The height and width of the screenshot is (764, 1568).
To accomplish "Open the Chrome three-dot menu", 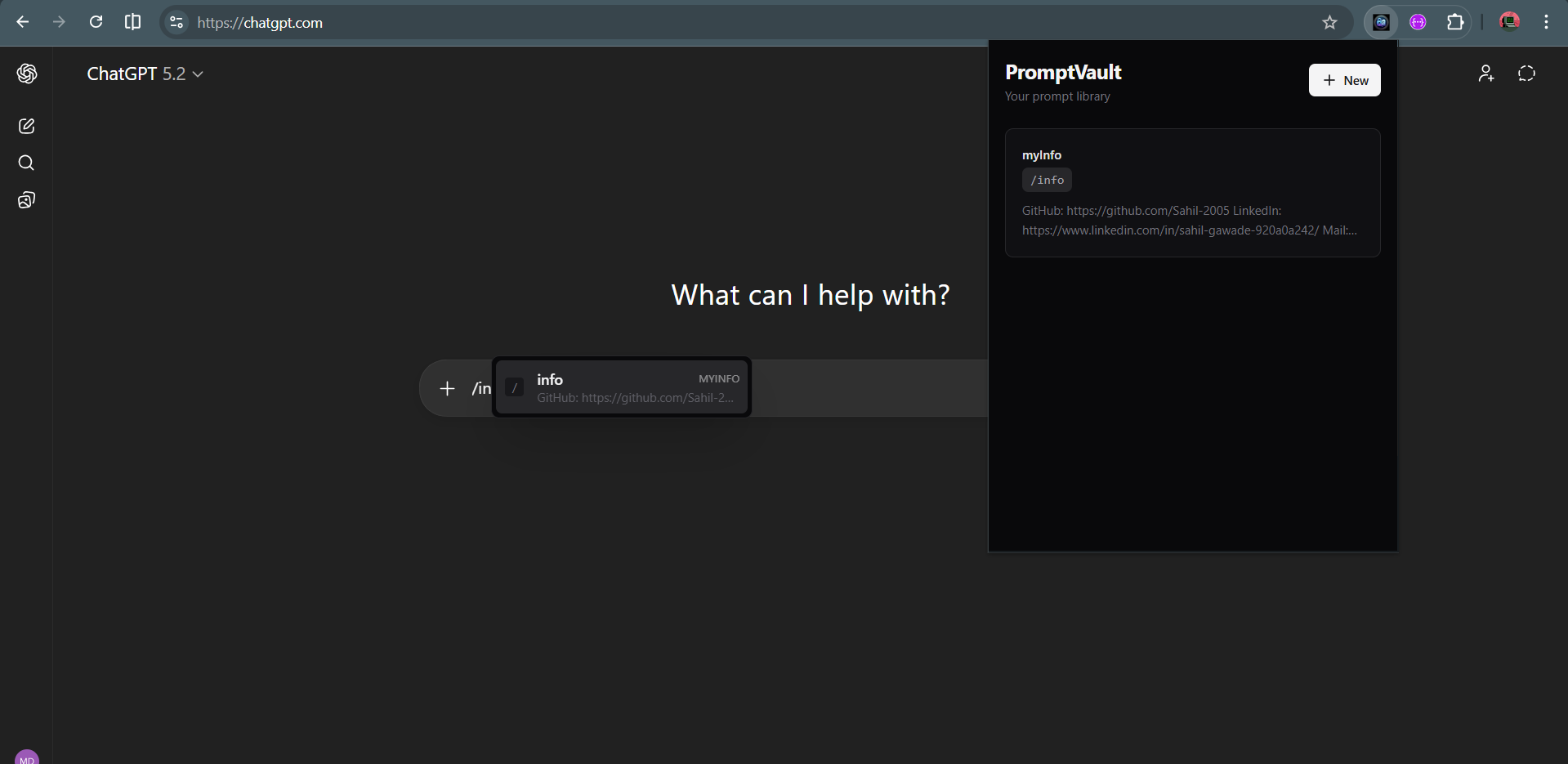I will (1546, 22).
